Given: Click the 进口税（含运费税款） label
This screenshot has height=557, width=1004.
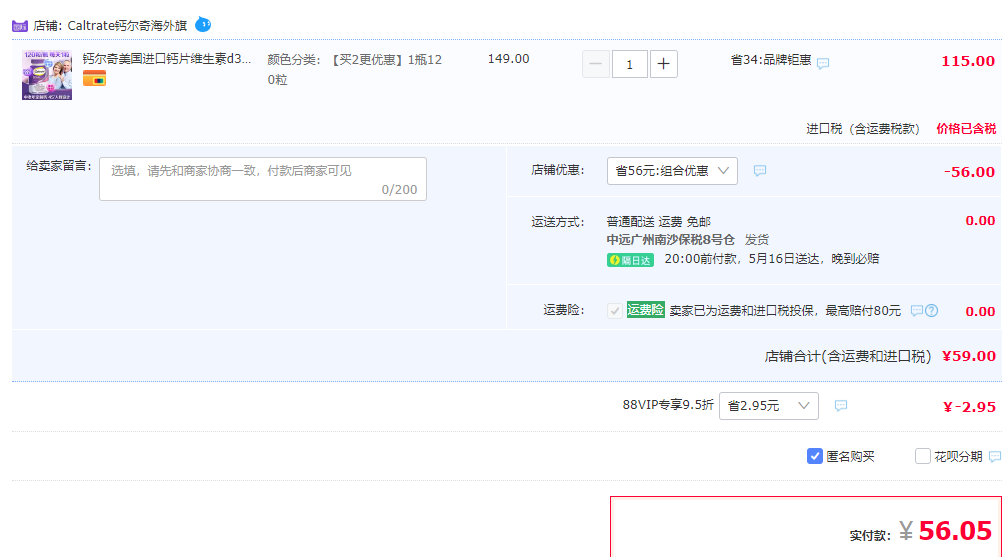Looking at the screenshot, I should (x=862, y=129).
